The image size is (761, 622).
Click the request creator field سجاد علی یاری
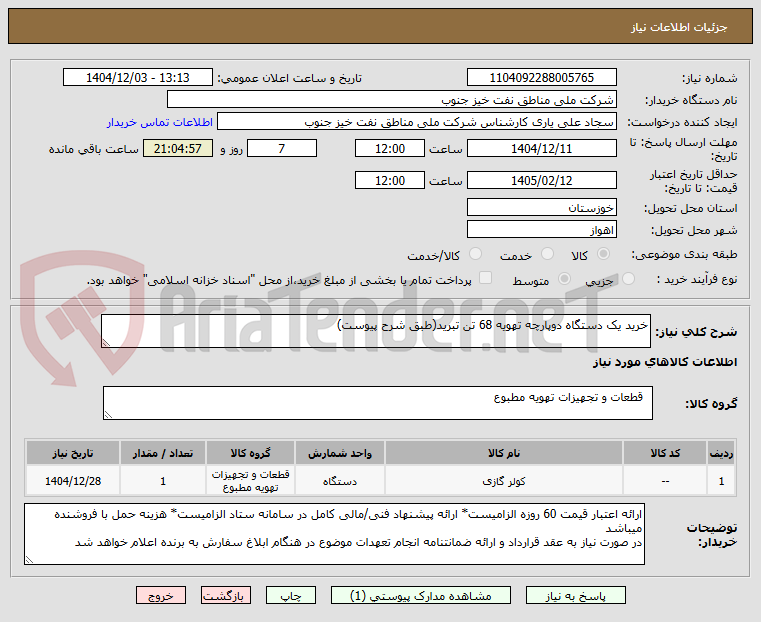click(417, 122)
